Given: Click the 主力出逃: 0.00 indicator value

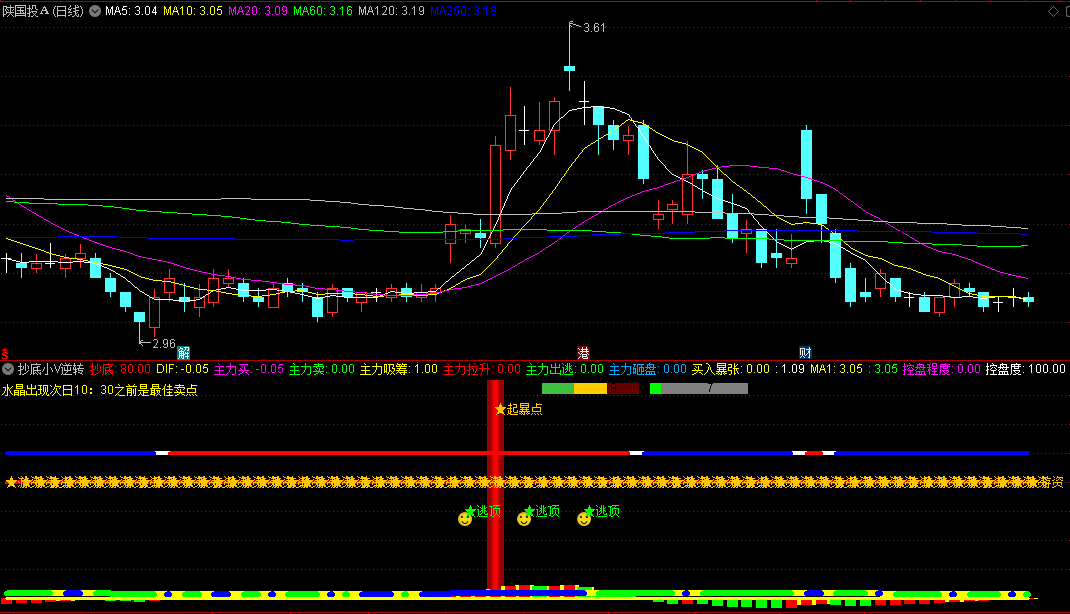Looking at the screenshot, I should [565, 369].
